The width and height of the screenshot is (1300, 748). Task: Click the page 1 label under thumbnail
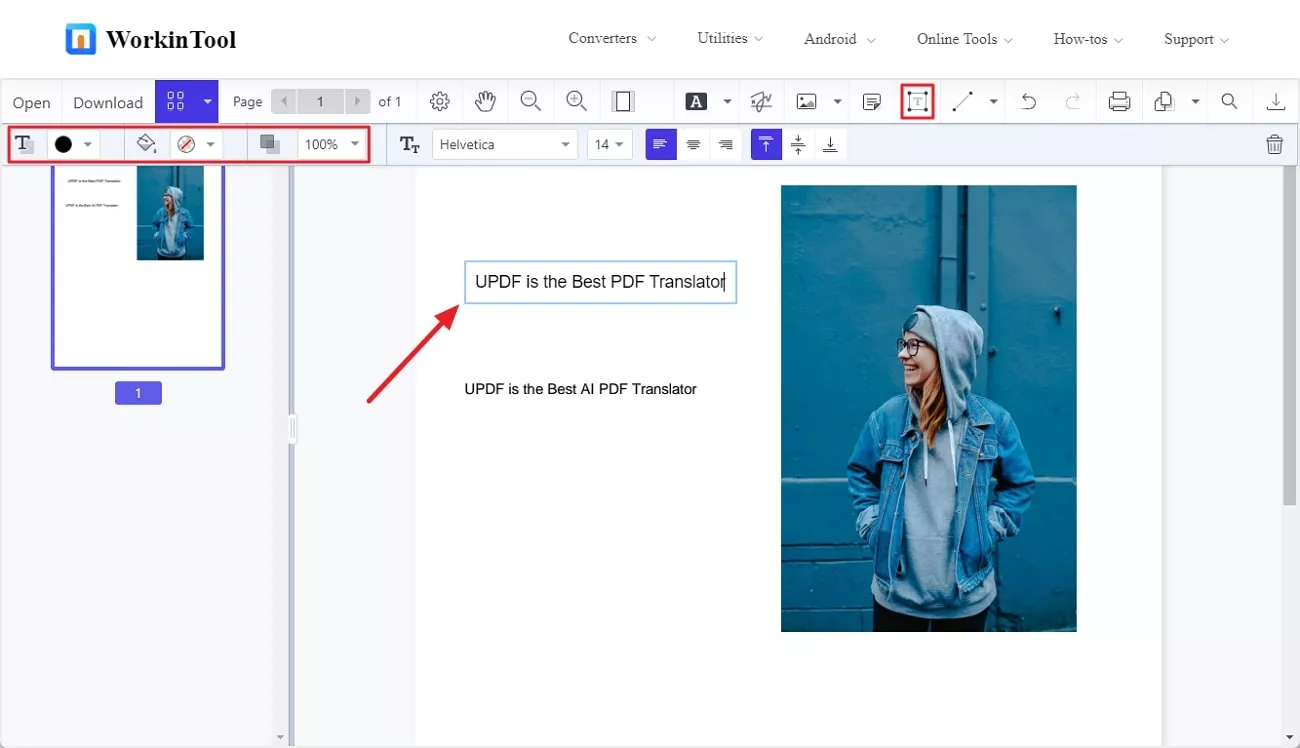pos(138,393)
